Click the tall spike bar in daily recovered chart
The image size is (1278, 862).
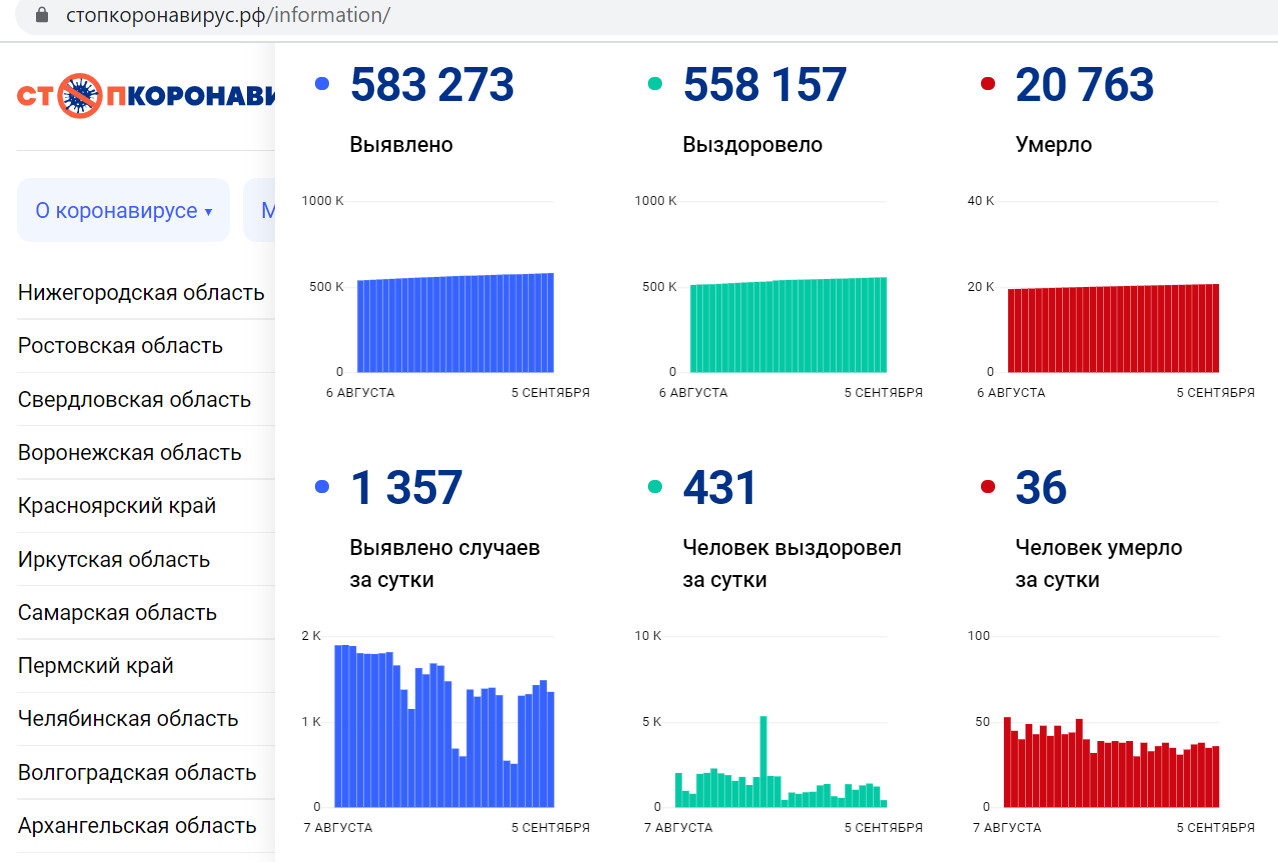(x=763, y=761)
